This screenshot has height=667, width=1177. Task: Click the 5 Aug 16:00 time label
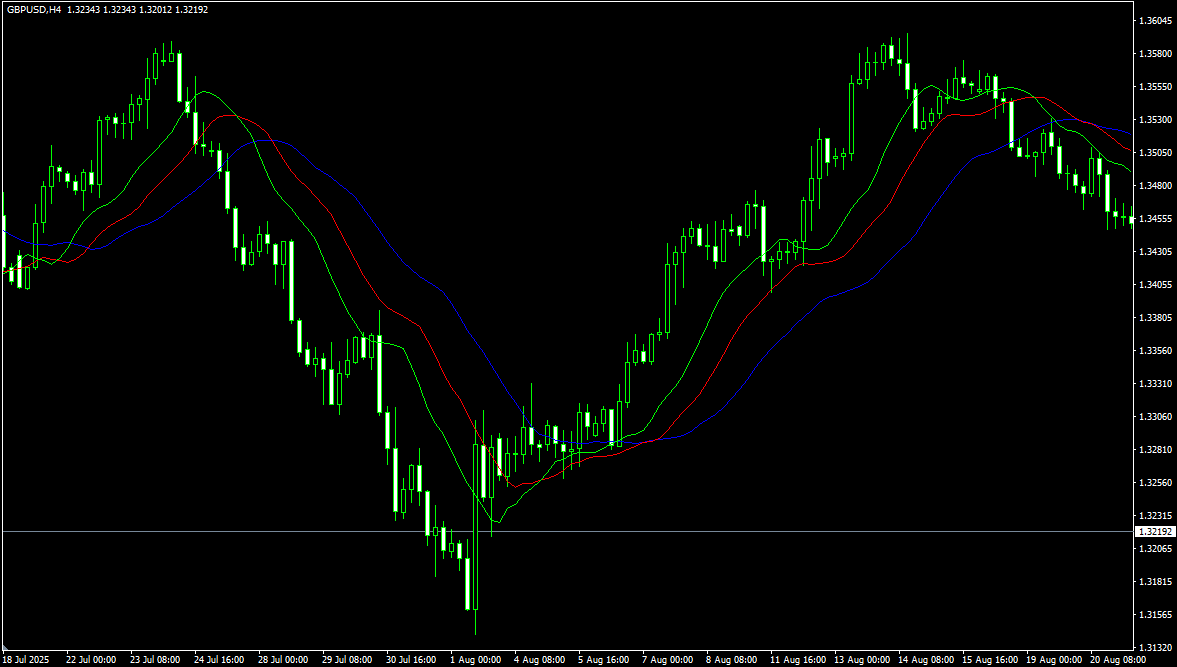[603, 660]
